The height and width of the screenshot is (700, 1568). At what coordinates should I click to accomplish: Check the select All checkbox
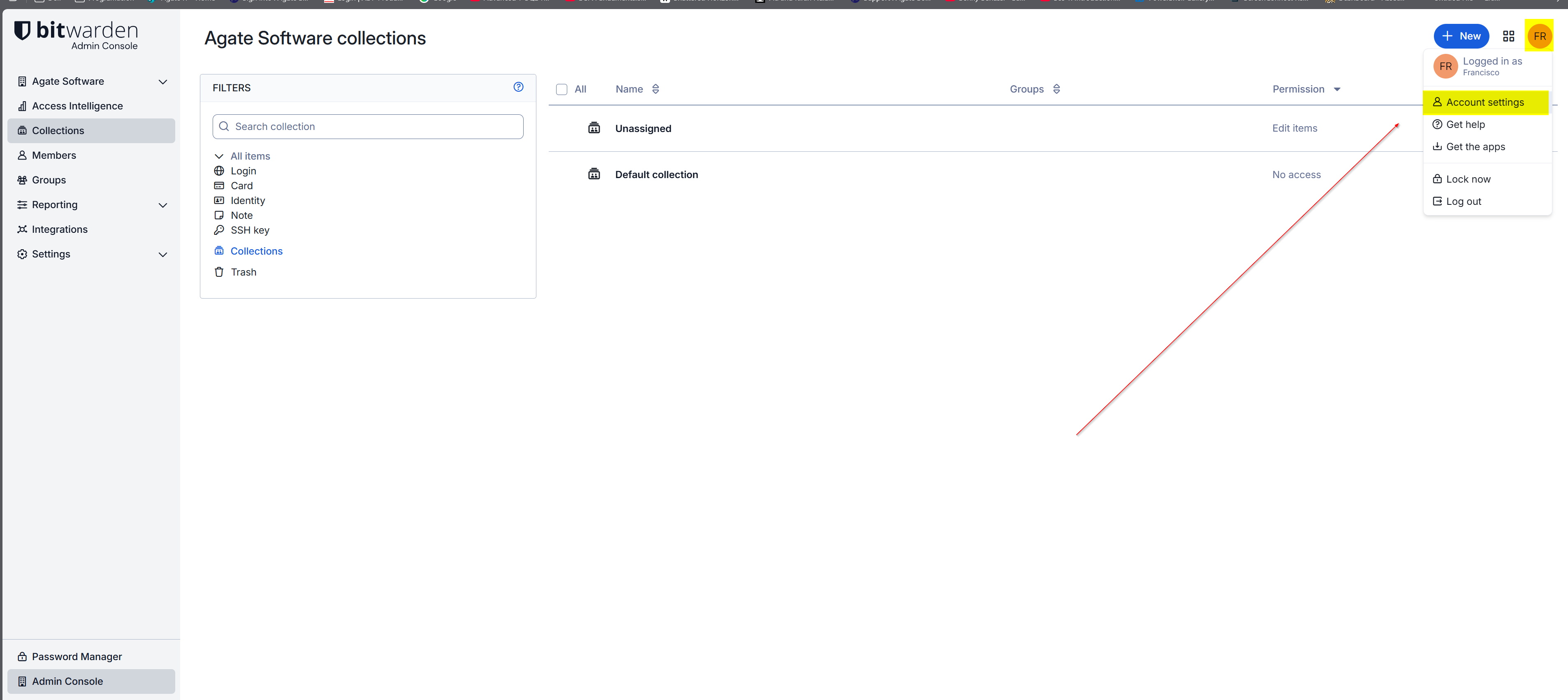(561, 90)
